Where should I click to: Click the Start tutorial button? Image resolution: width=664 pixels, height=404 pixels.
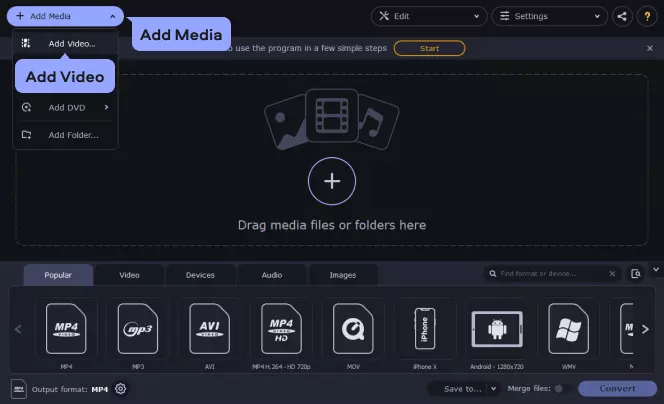point(429,48)
